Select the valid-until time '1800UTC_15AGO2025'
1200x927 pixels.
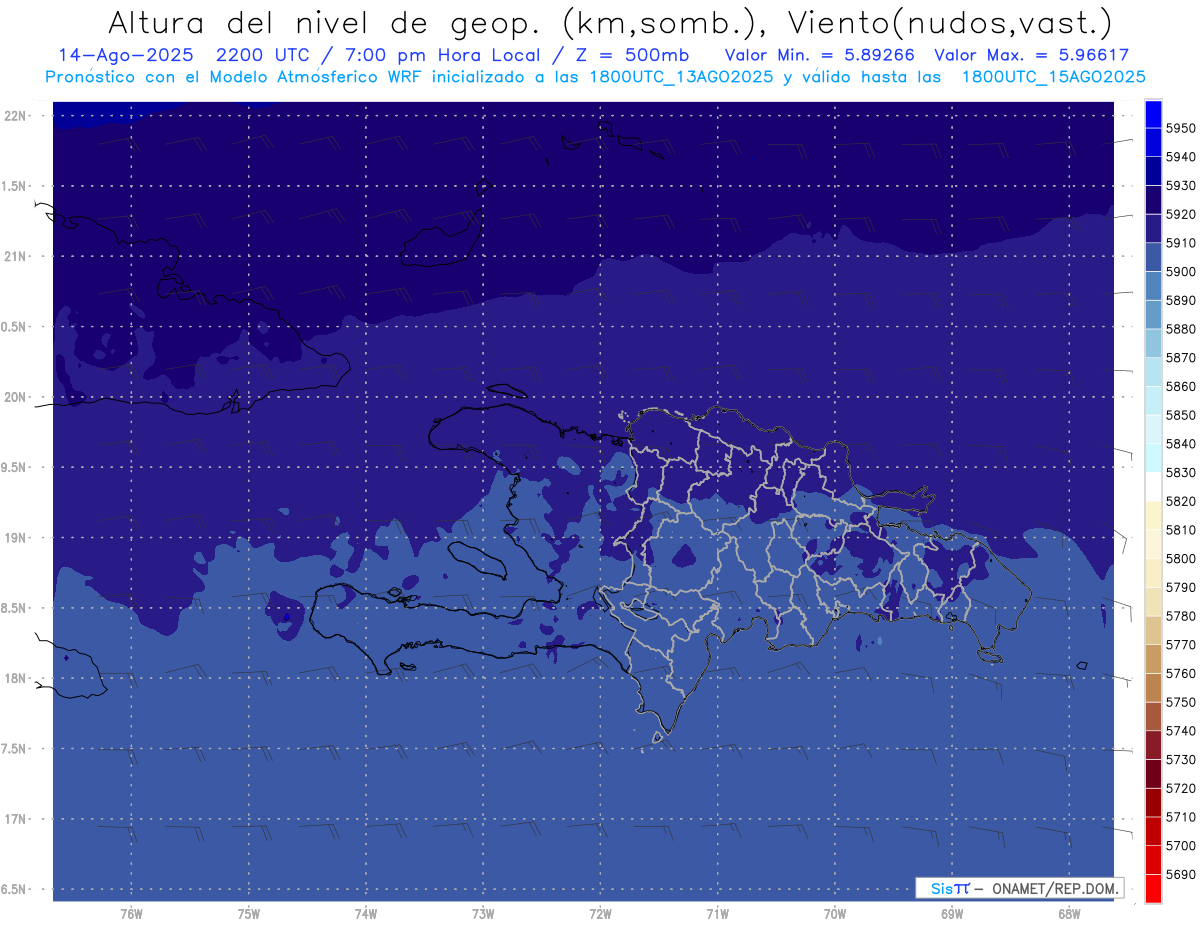coord(1053,77)
